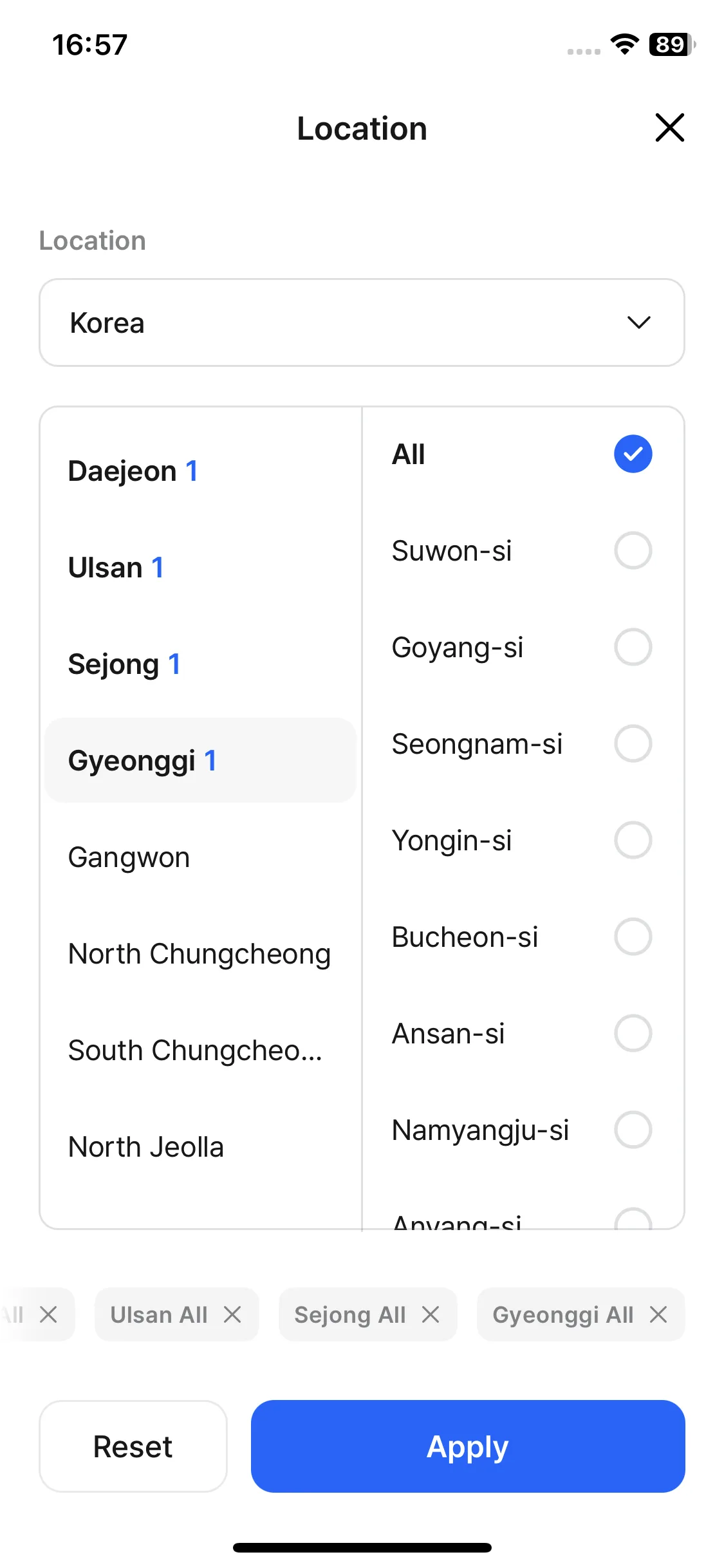The image size is (724, 1568).
Task: Choose the Seongnam-si option
Action: coord(522,743)
